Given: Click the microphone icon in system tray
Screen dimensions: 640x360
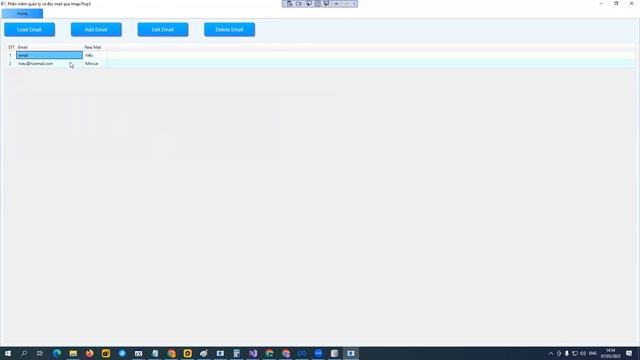Looking at the screenshot, I should click(x=567, y=353).
